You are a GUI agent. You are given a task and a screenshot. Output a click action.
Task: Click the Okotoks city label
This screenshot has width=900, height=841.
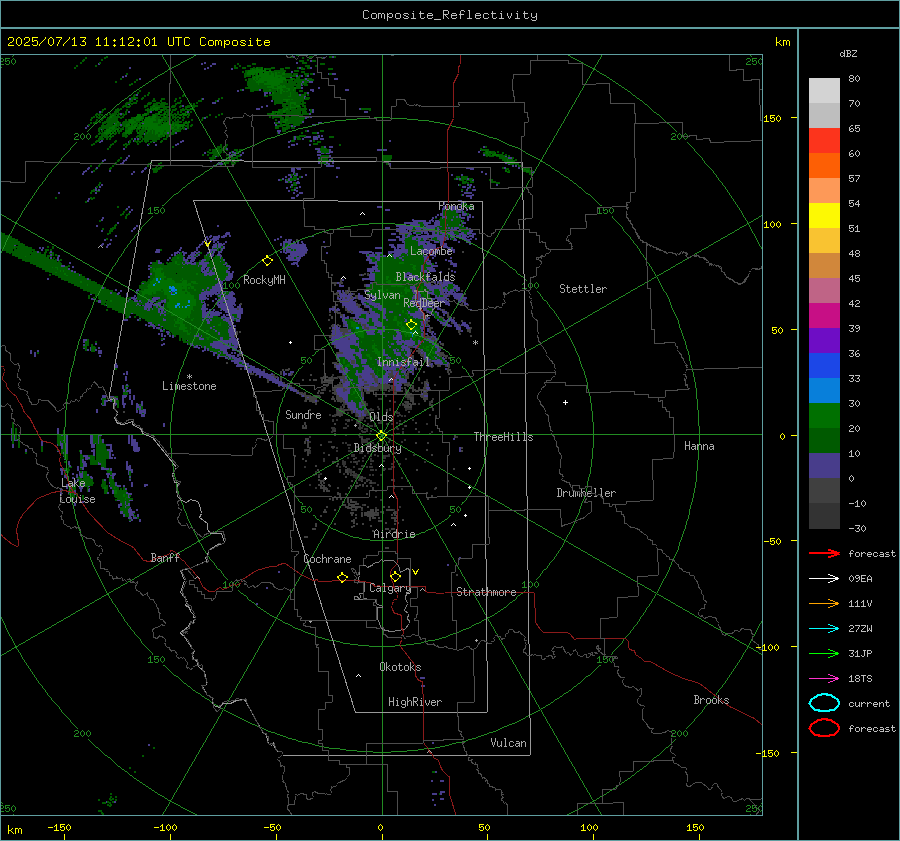pos(400,667)
